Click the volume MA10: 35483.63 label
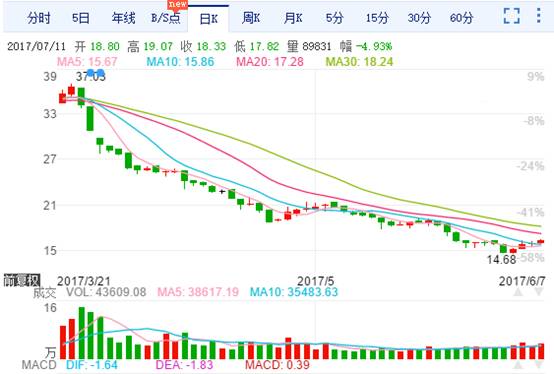 pyautogui.click(x=294, y=292)
